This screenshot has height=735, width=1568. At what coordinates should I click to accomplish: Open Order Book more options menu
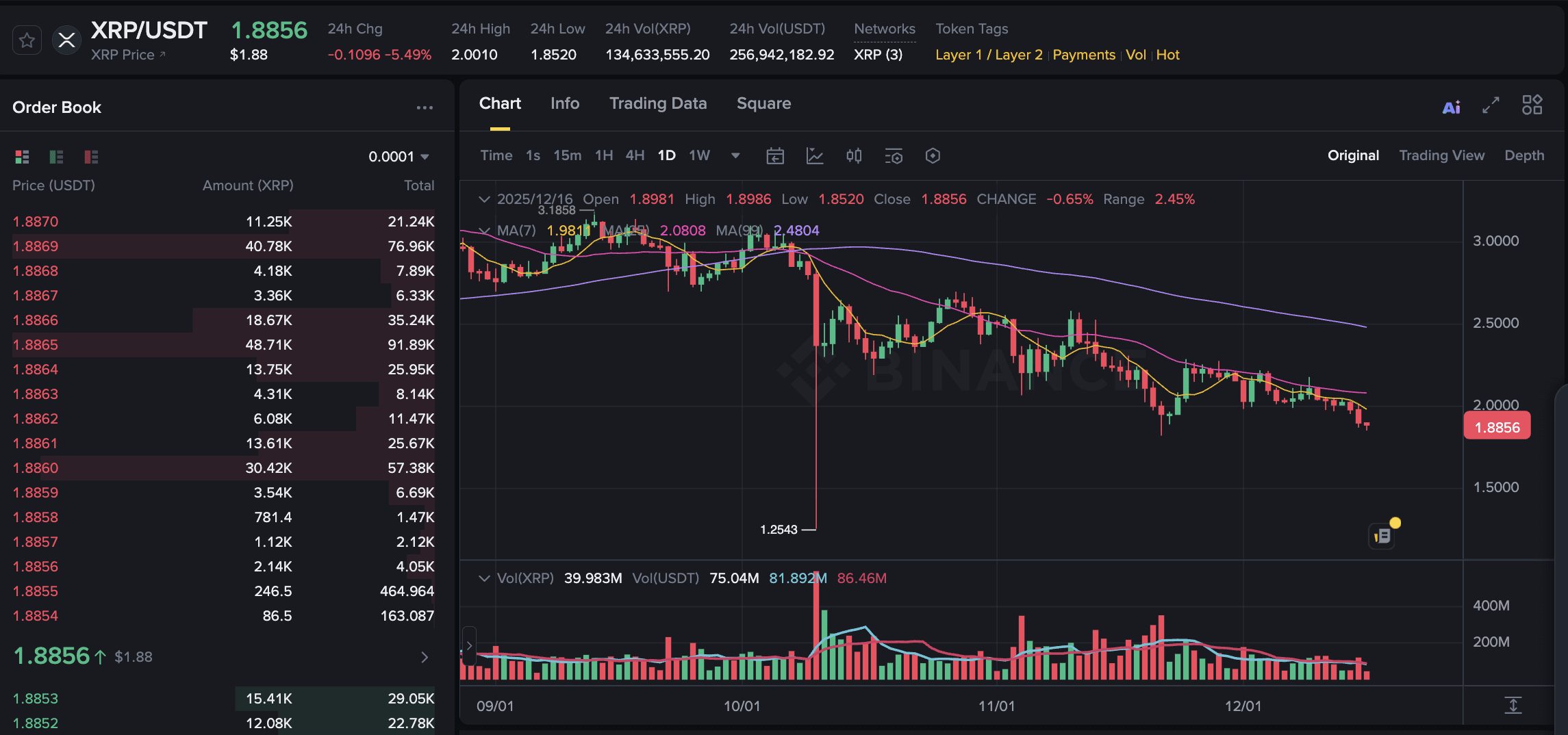click(425, 107)
